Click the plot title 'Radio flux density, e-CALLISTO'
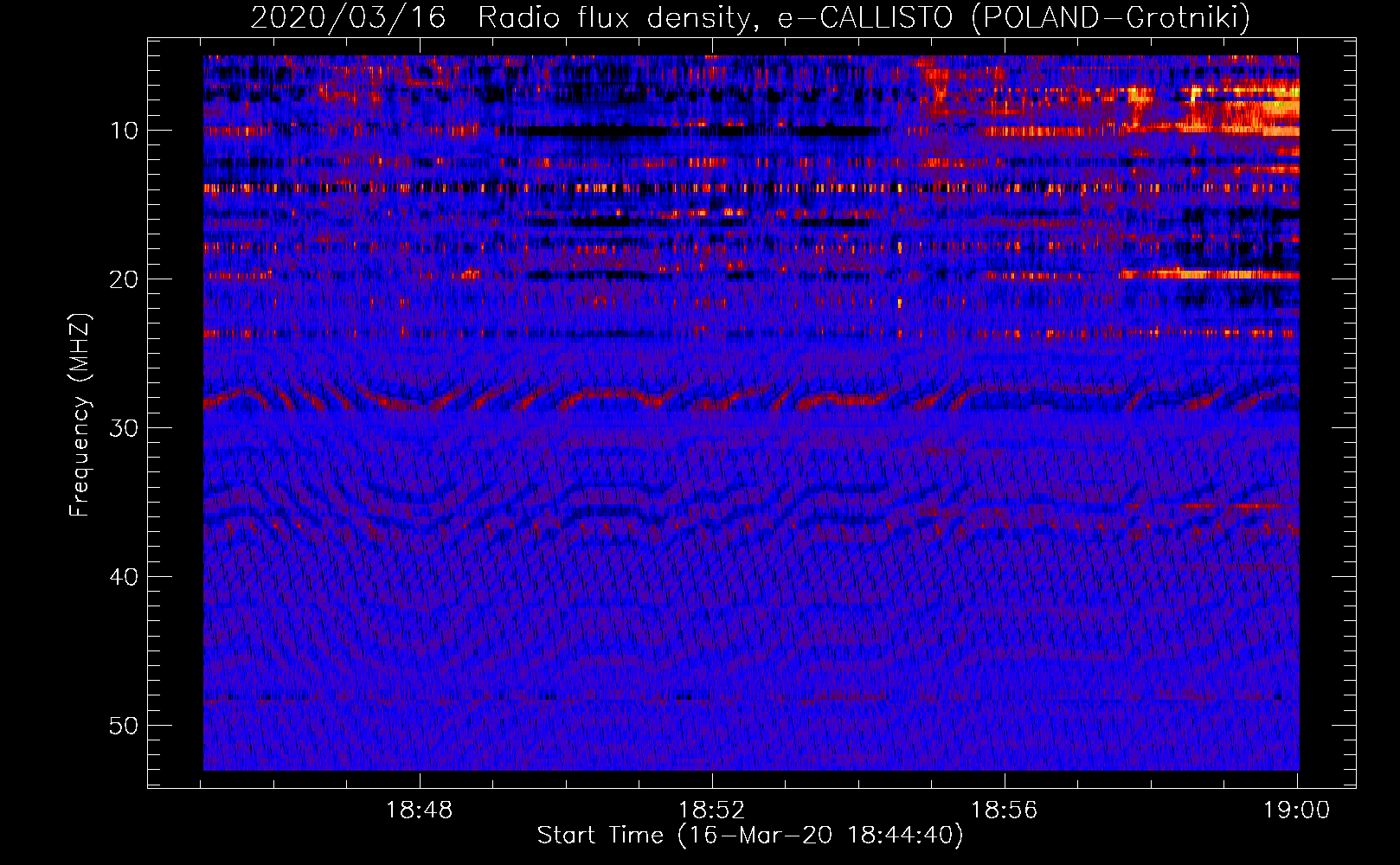The width and height of the screenshot is (1400, 865). [716, 17]
